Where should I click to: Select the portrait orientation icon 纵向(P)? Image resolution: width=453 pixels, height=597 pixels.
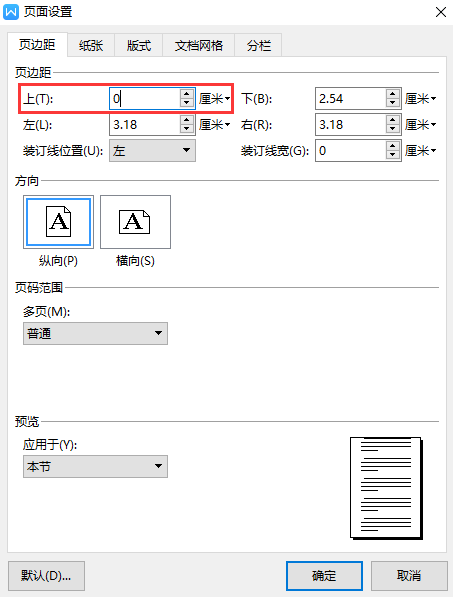(x=58, y=222)
